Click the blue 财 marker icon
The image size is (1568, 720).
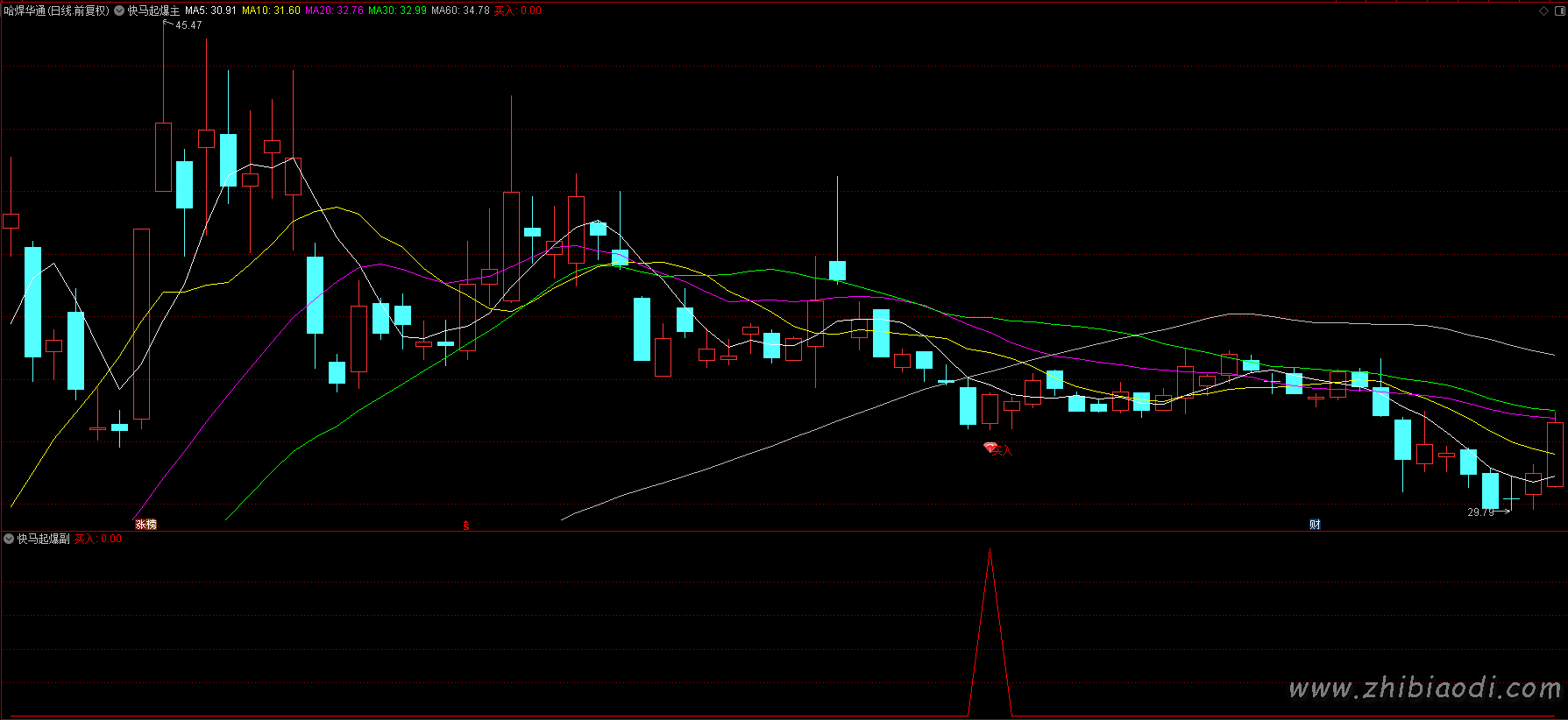tap(1315, 525)
